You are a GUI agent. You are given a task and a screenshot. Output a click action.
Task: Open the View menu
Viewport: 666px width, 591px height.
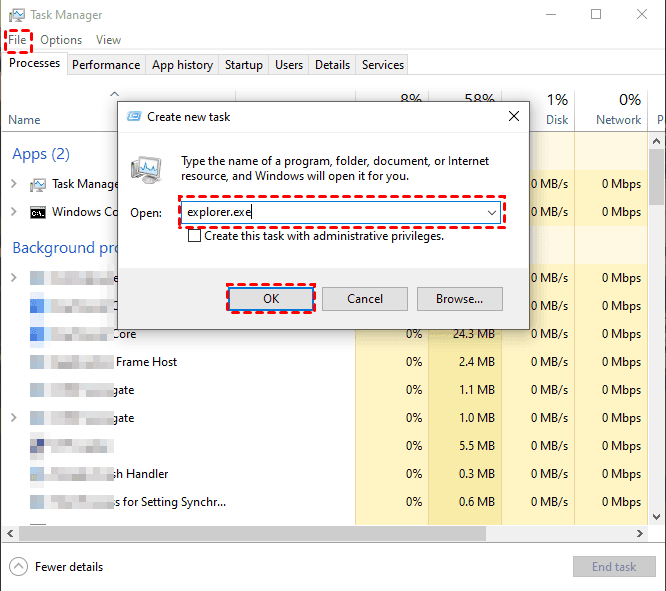(x=108, y=40)
